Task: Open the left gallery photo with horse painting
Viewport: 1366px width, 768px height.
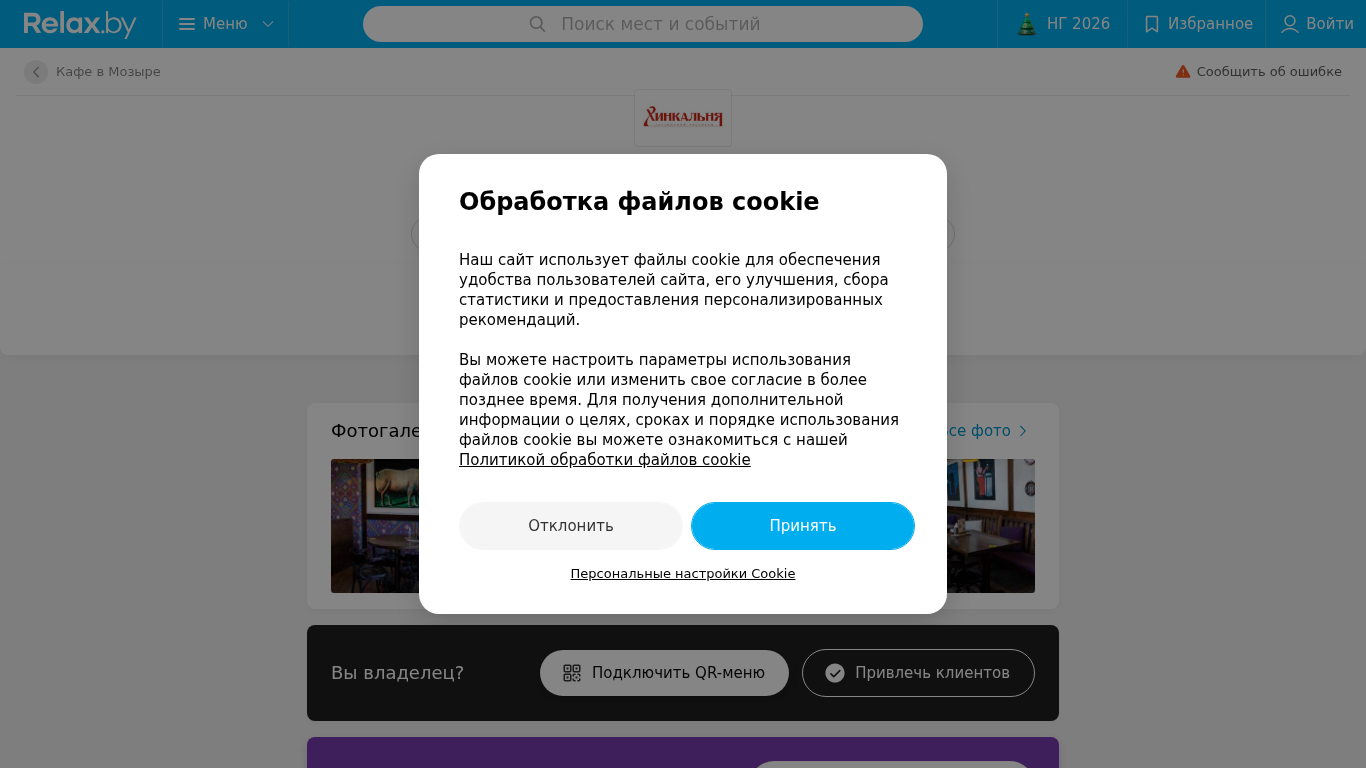Action: click(x=375, y=526)
